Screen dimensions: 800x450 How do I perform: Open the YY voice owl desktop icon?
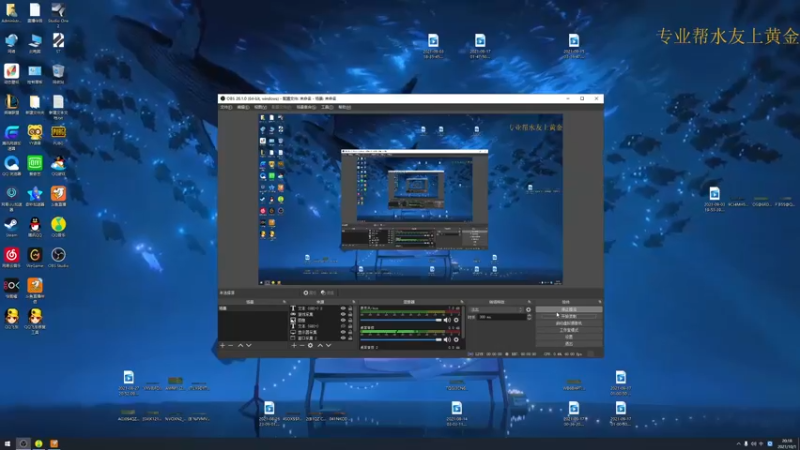pyautogui.click(x=35, y=133)
